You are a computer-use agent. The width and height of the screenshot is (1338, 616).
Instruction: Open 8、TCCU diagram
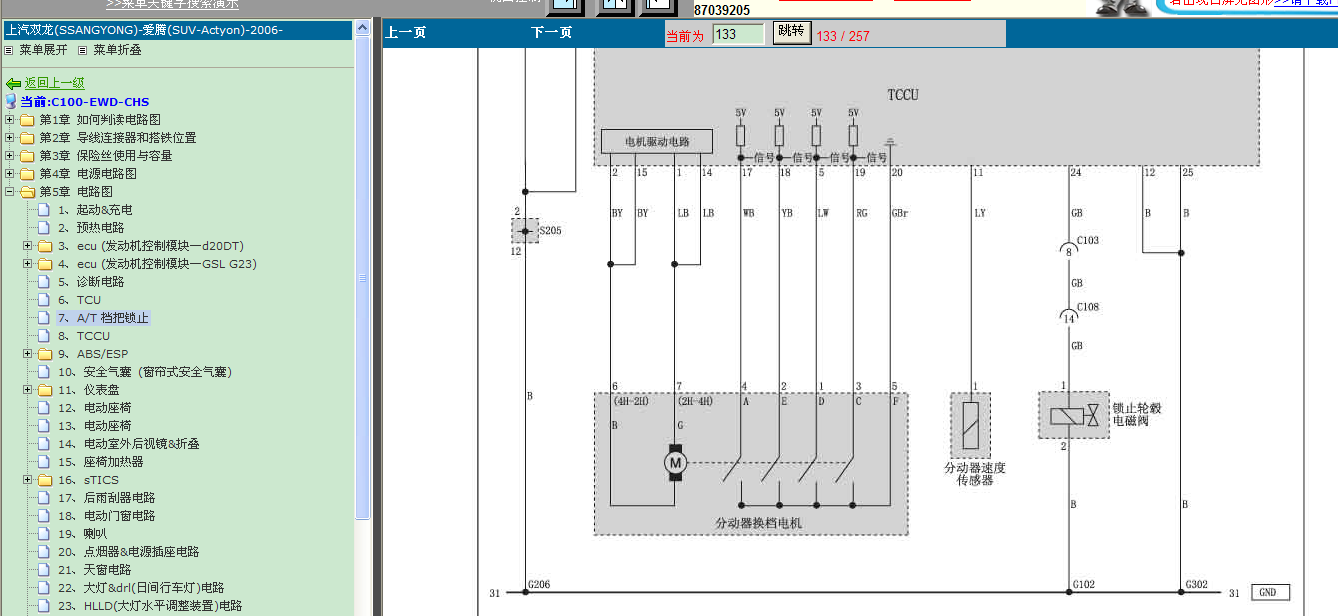click(x=84, y=336)
